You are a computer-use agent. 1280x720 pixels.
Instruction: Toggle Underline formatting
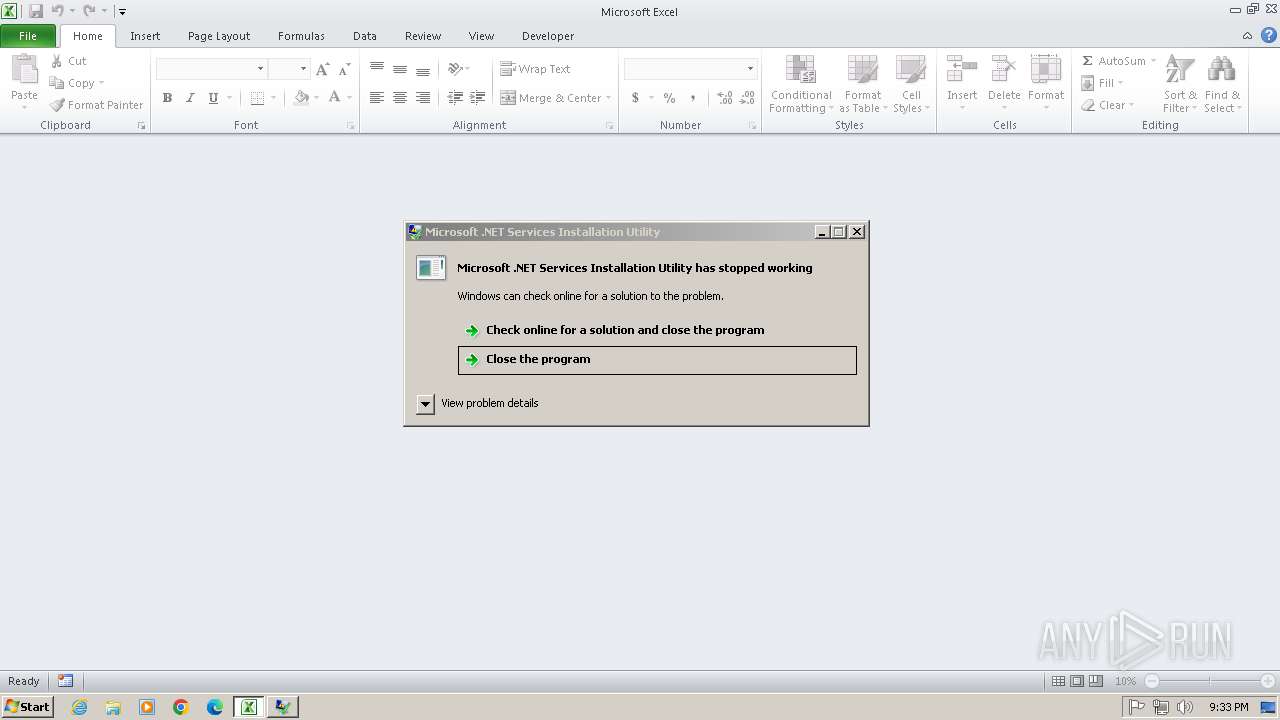(213, 98)
